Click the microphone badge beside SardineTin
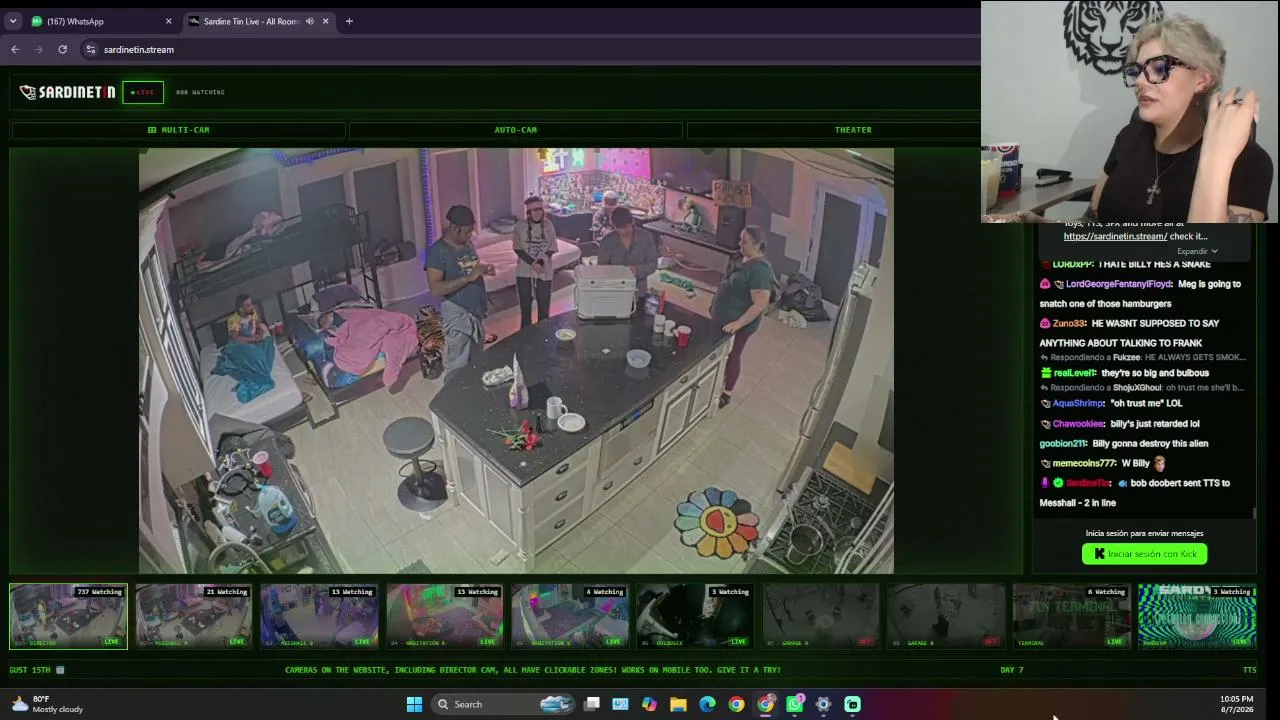 (1045, 483)
